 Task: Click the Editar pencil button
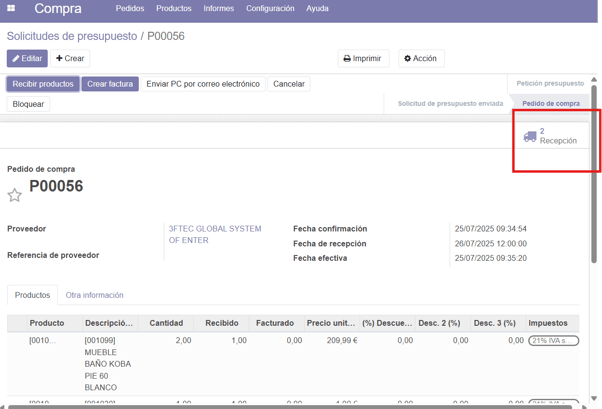click(27, 59)
